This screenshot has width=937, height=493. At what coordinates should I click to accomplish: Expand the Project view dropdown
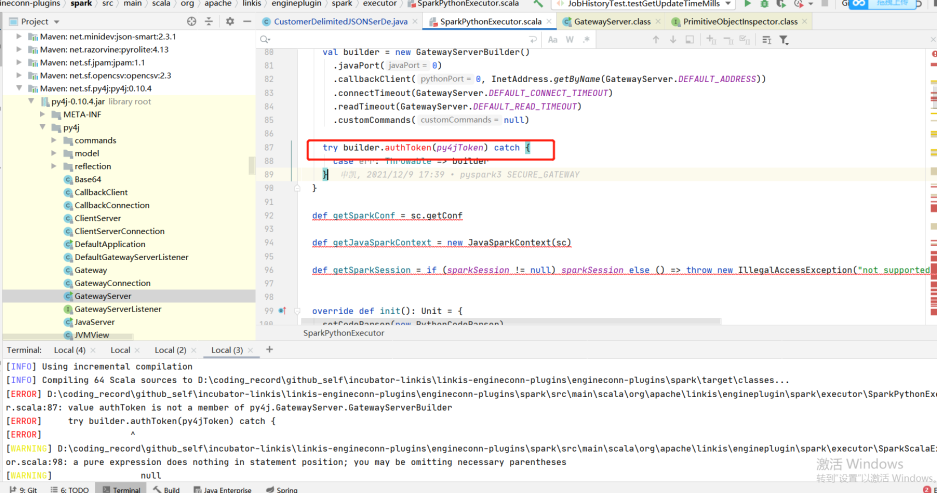tap(55, 21)
